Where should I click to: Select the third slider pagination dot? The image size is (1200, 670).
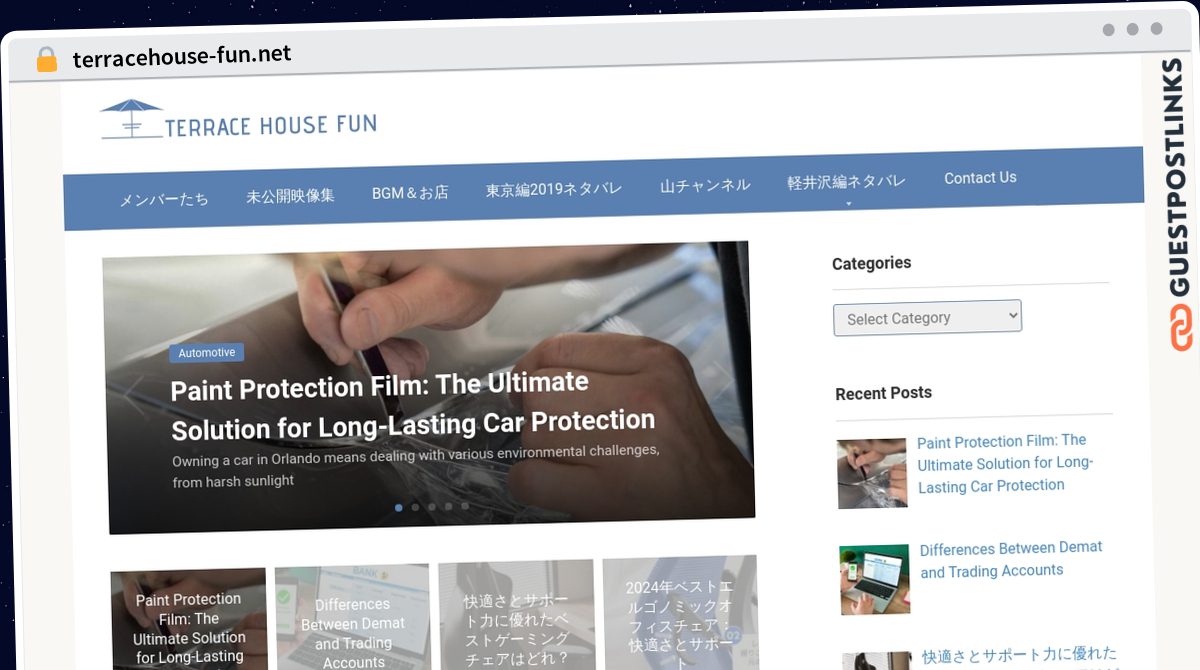coord(432,507)
